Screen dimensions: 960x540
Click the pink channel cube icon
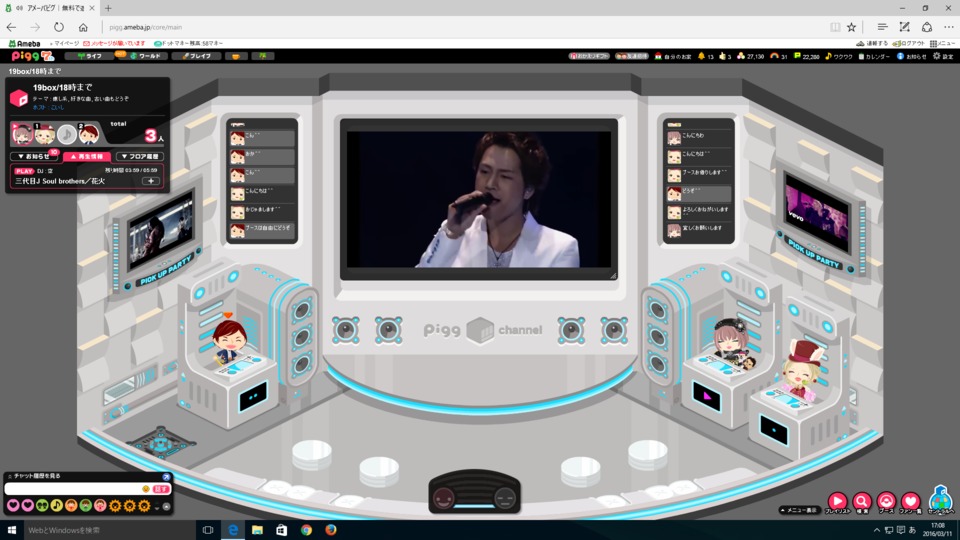[x=19, y=98]
